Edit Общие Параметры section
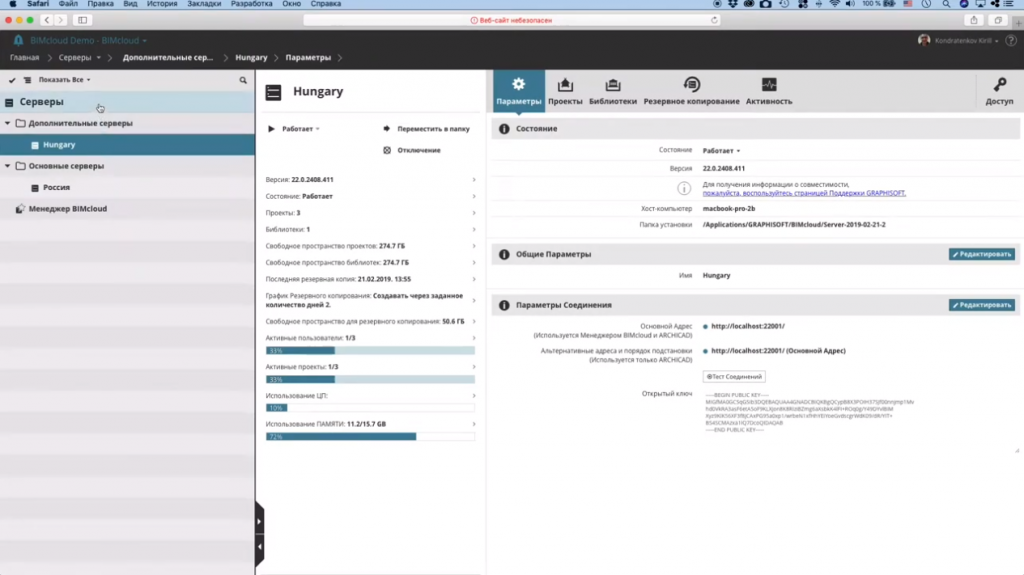This screenshot has width=1024, height=575. [982, 254]
